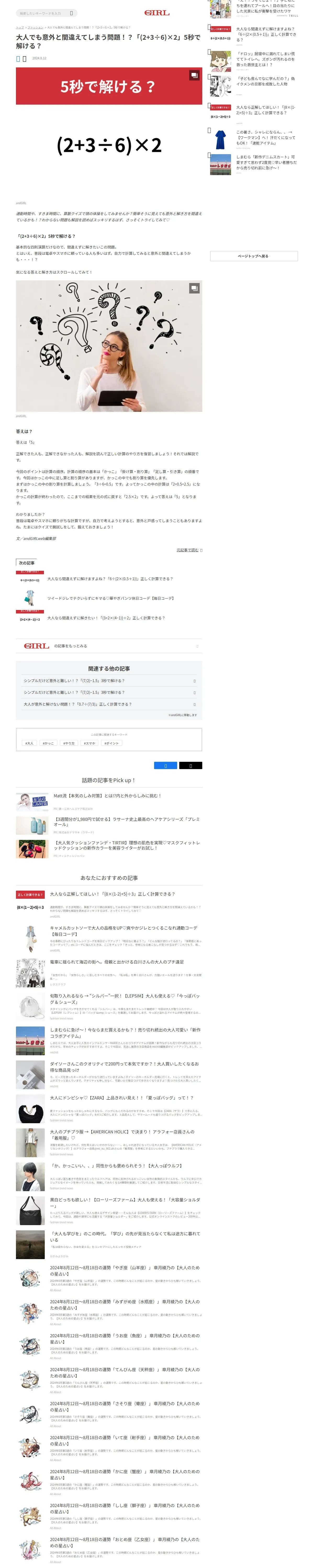Open sidebar article 'この暑さ、シャレになんらん' ワークマン
The image size is (314, 1568).
266,137
